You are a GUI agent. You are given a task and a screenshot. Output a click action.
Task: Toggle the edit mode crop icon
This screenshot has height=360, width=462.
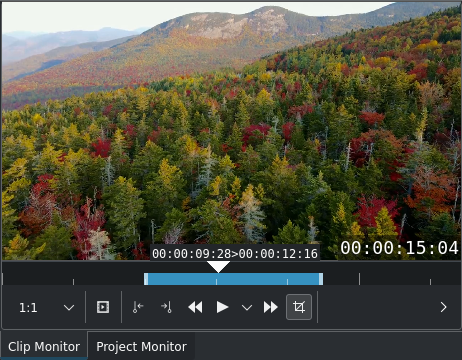click(299, 307)
